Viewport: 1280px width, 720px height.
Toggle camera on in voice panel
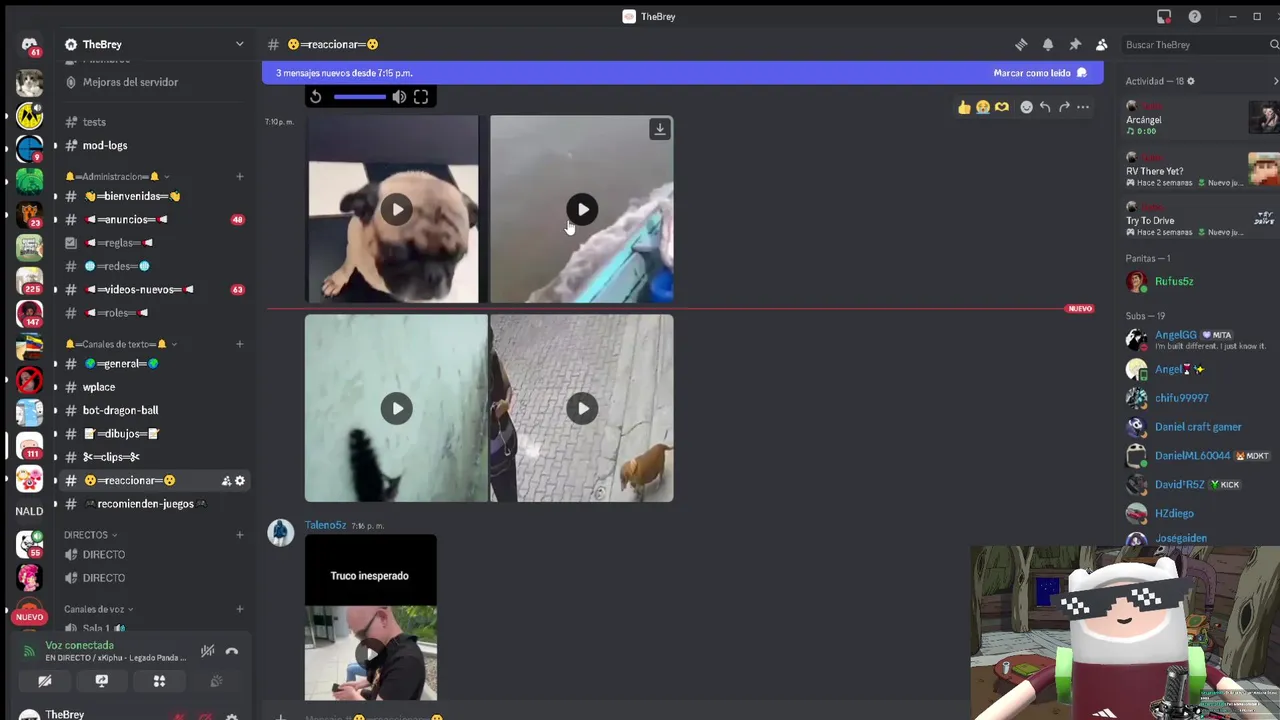point(45,681)
